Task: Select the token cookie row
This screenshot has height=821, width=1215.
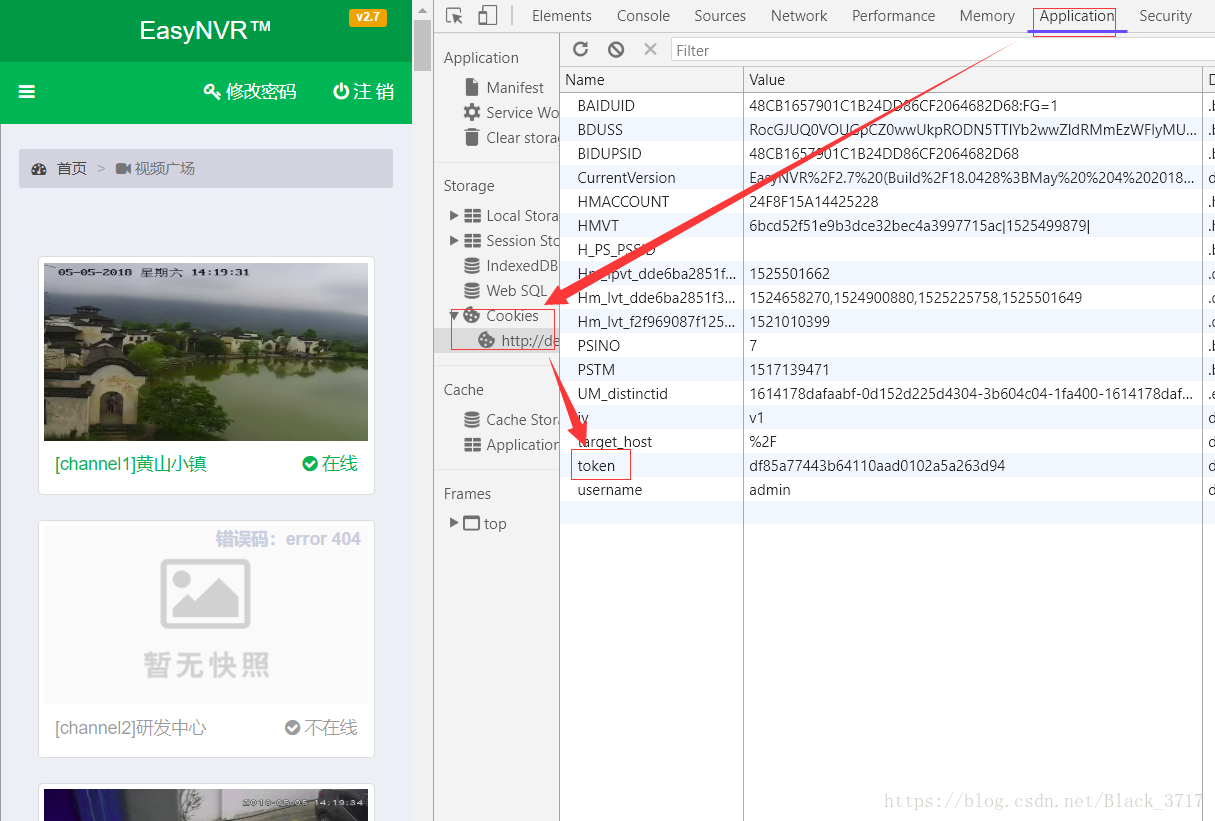Action: click(x=887, y=466)
